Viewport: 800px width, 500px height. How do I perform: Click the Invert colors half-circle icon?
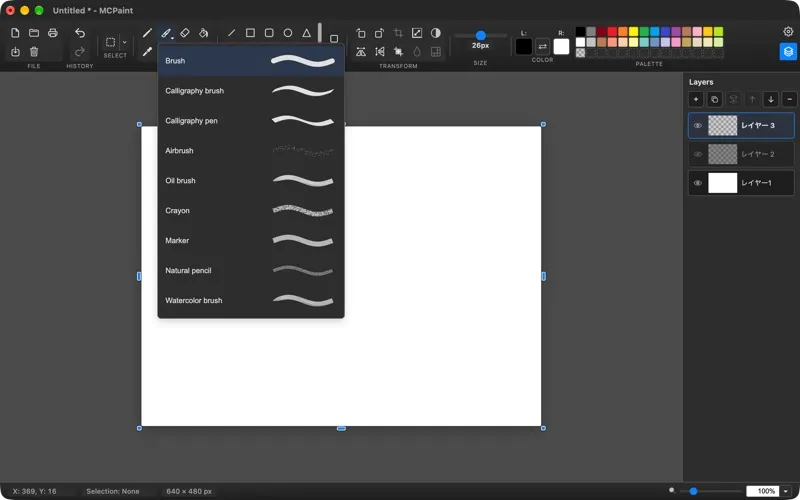point(436,33)
